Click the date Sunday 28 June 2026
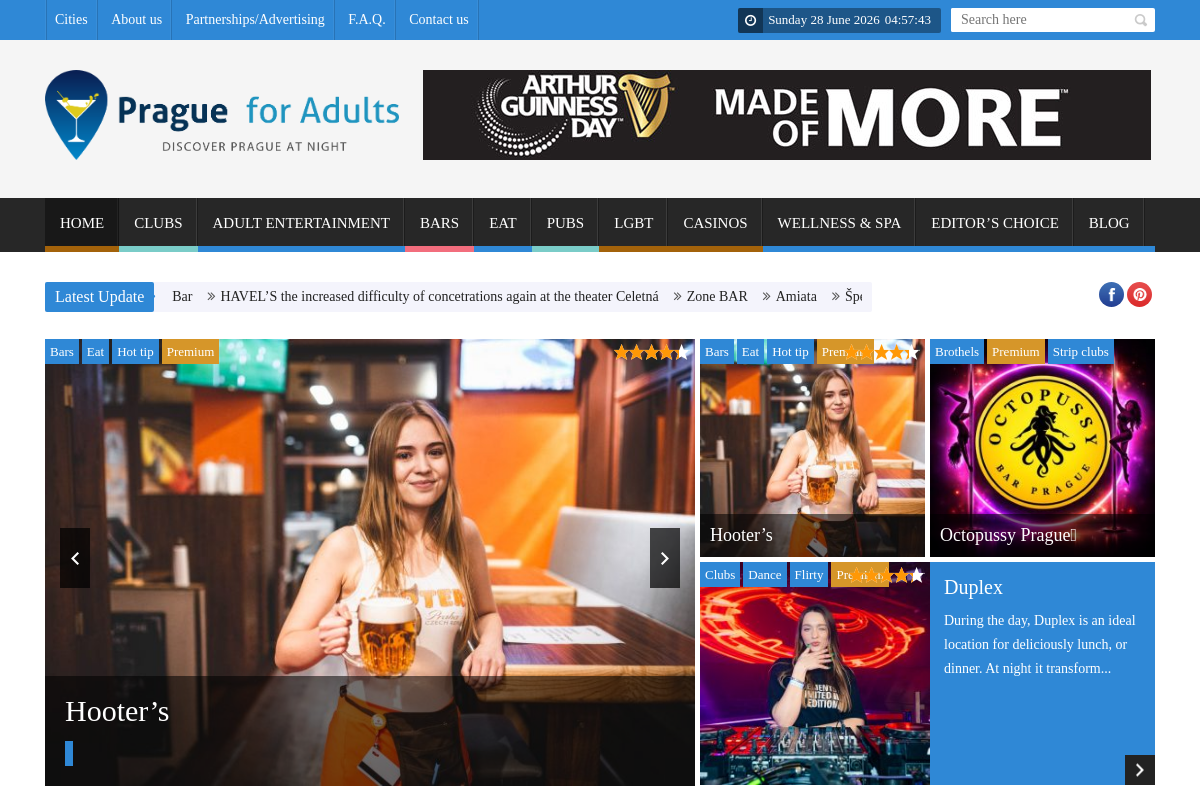This screenshot has width=1200, height=800. click(823, 20)
